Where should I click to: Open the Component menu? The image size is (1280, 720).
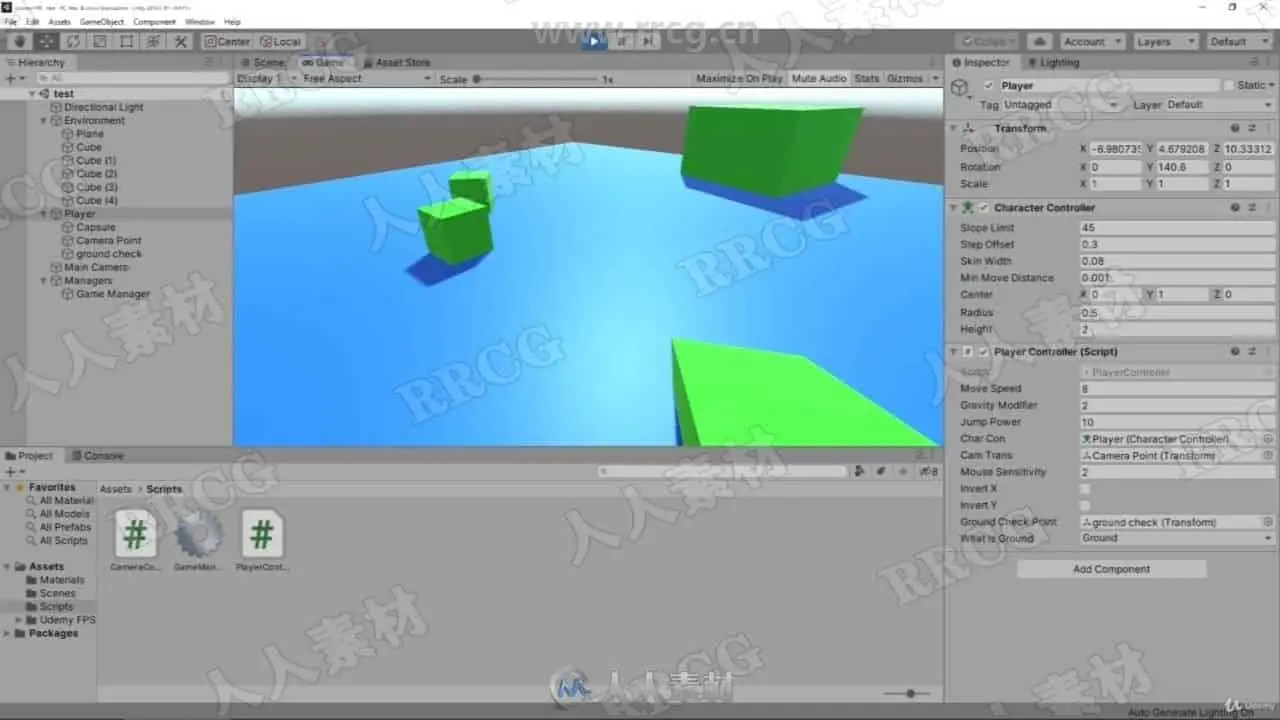coord(154,21)
